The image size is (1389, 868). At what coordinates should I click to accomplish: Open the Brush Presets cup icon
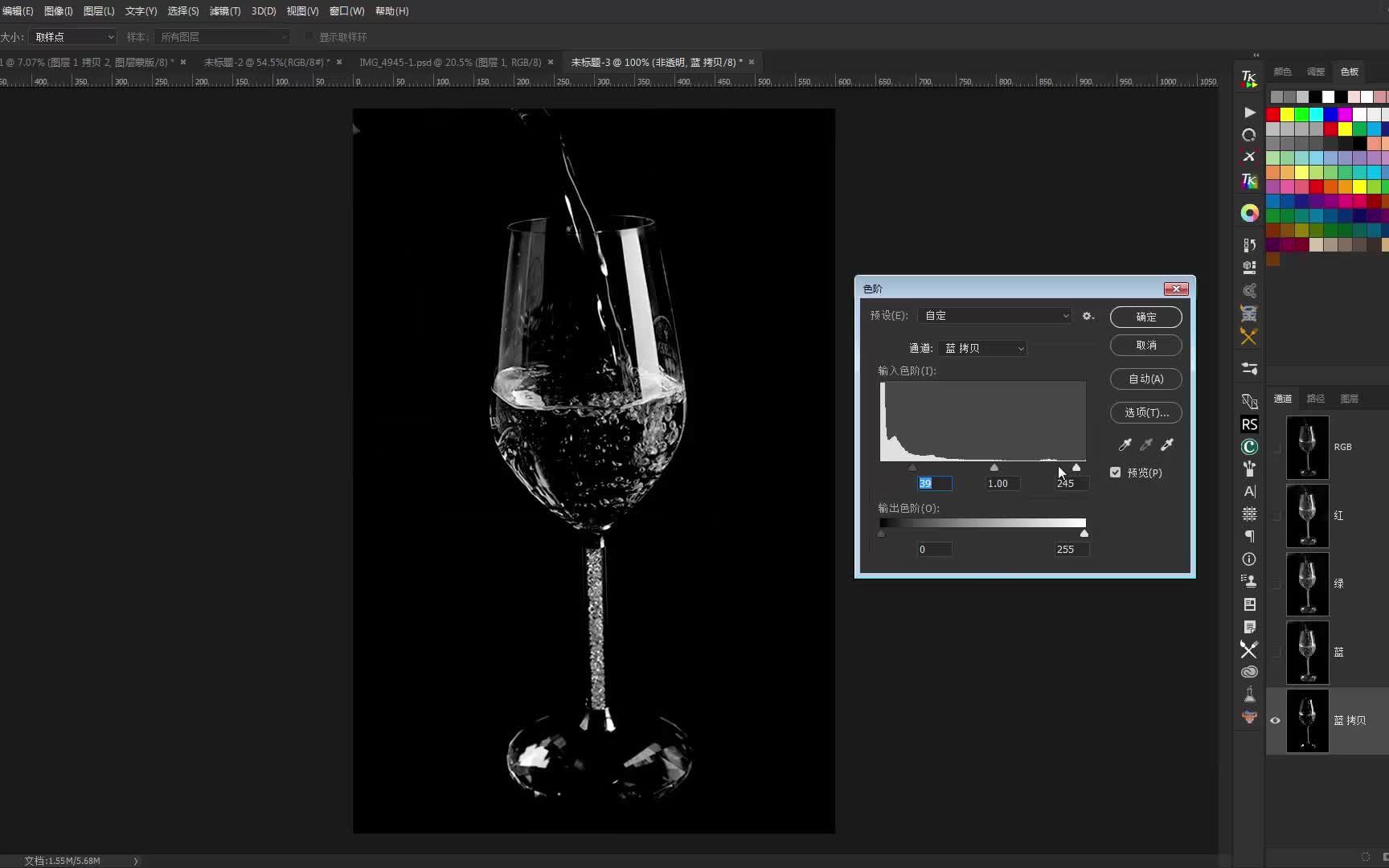click(x=1249, y=469)
